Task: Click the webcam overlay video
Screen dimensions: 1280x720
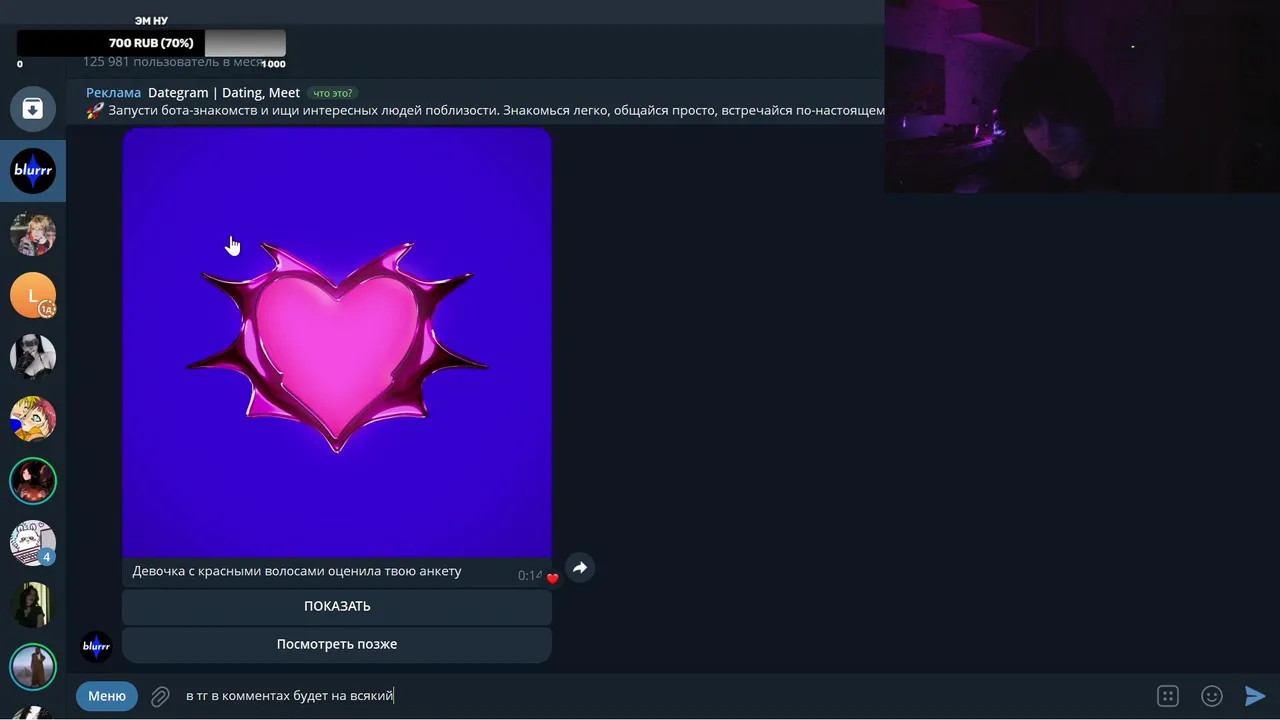Action: coord(1082,96)
